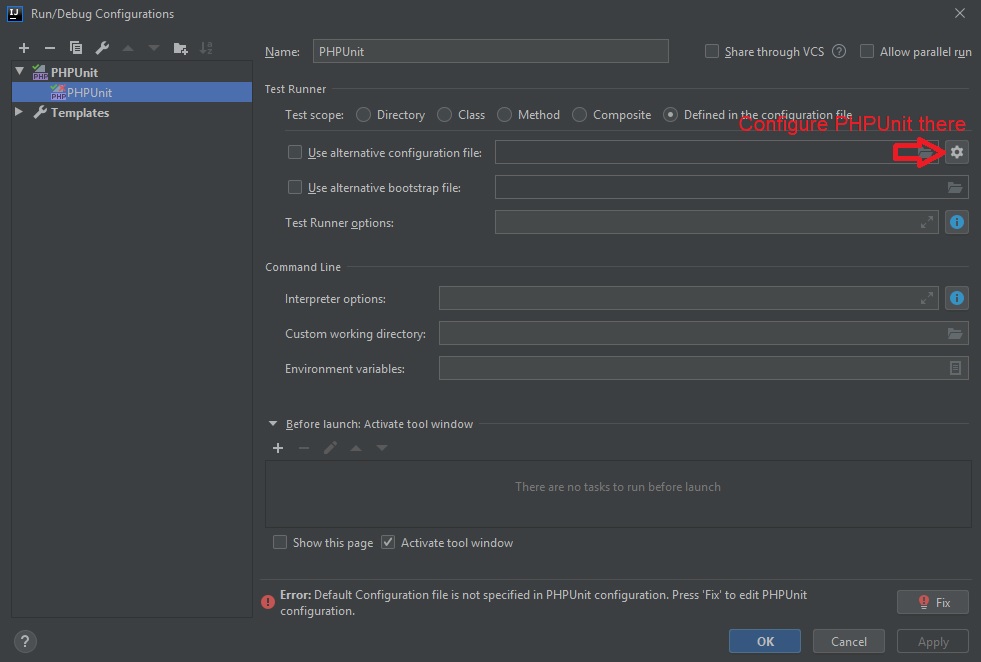Enable Allow parallel run
981x662 pixels.
tap(867, 51)
